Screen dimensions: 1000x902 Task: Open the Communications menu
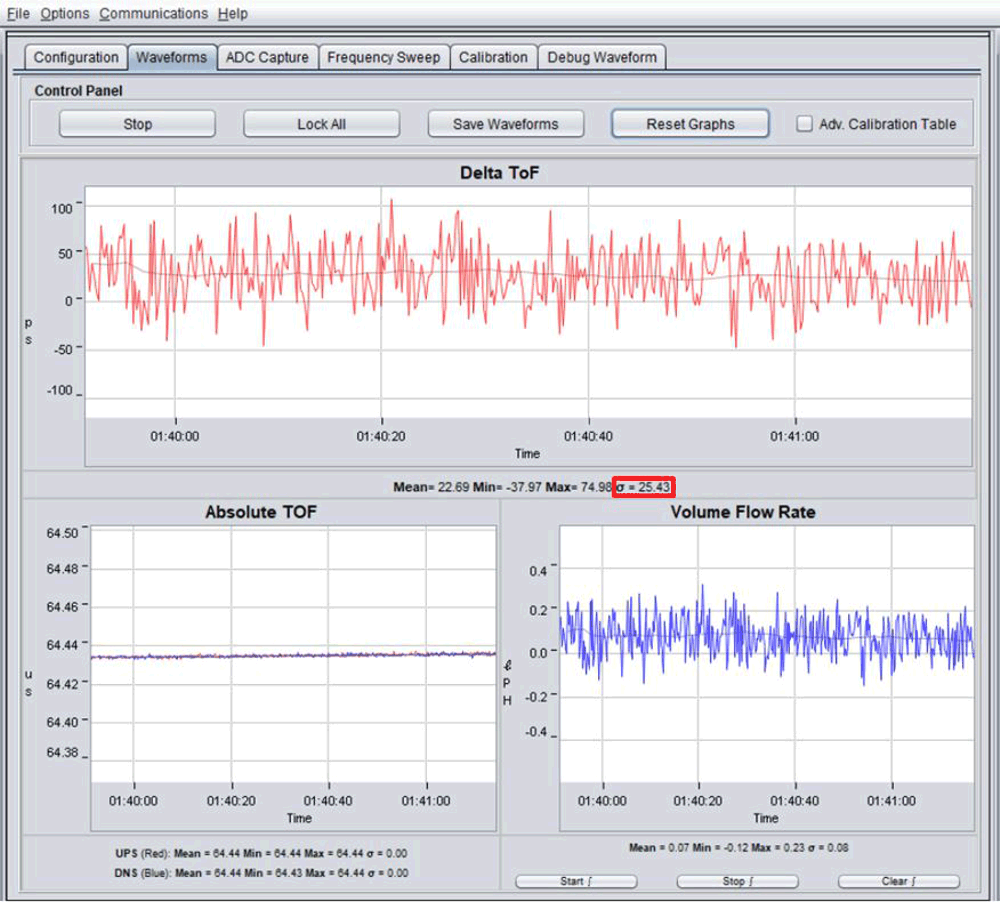pyautogui.click(x=154, y=13)
